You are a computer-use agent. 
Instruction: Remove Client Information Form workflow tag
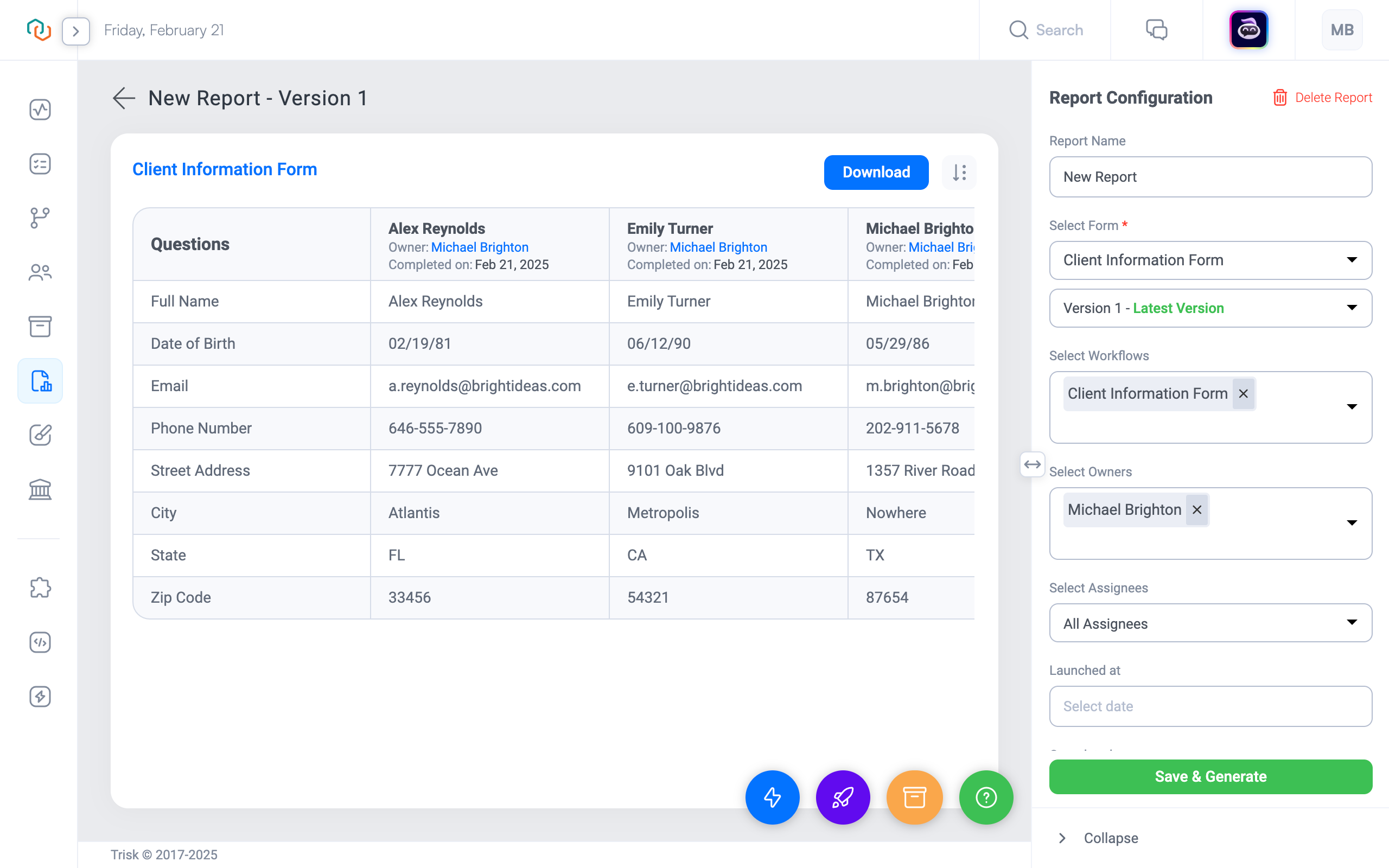(x=1243, y=394)
